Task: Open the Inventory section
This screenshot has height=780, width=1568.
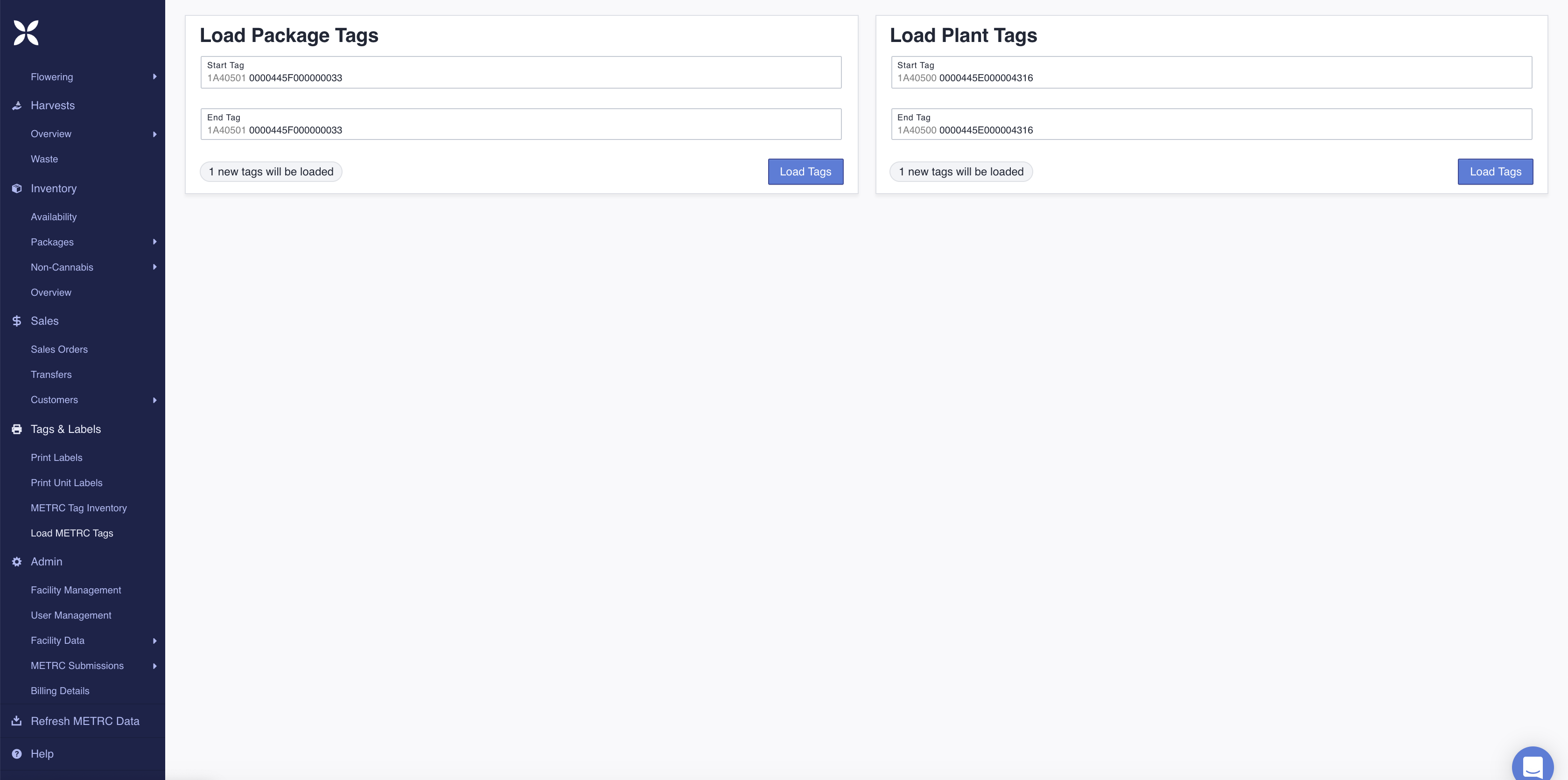Action: pos(54,188)
